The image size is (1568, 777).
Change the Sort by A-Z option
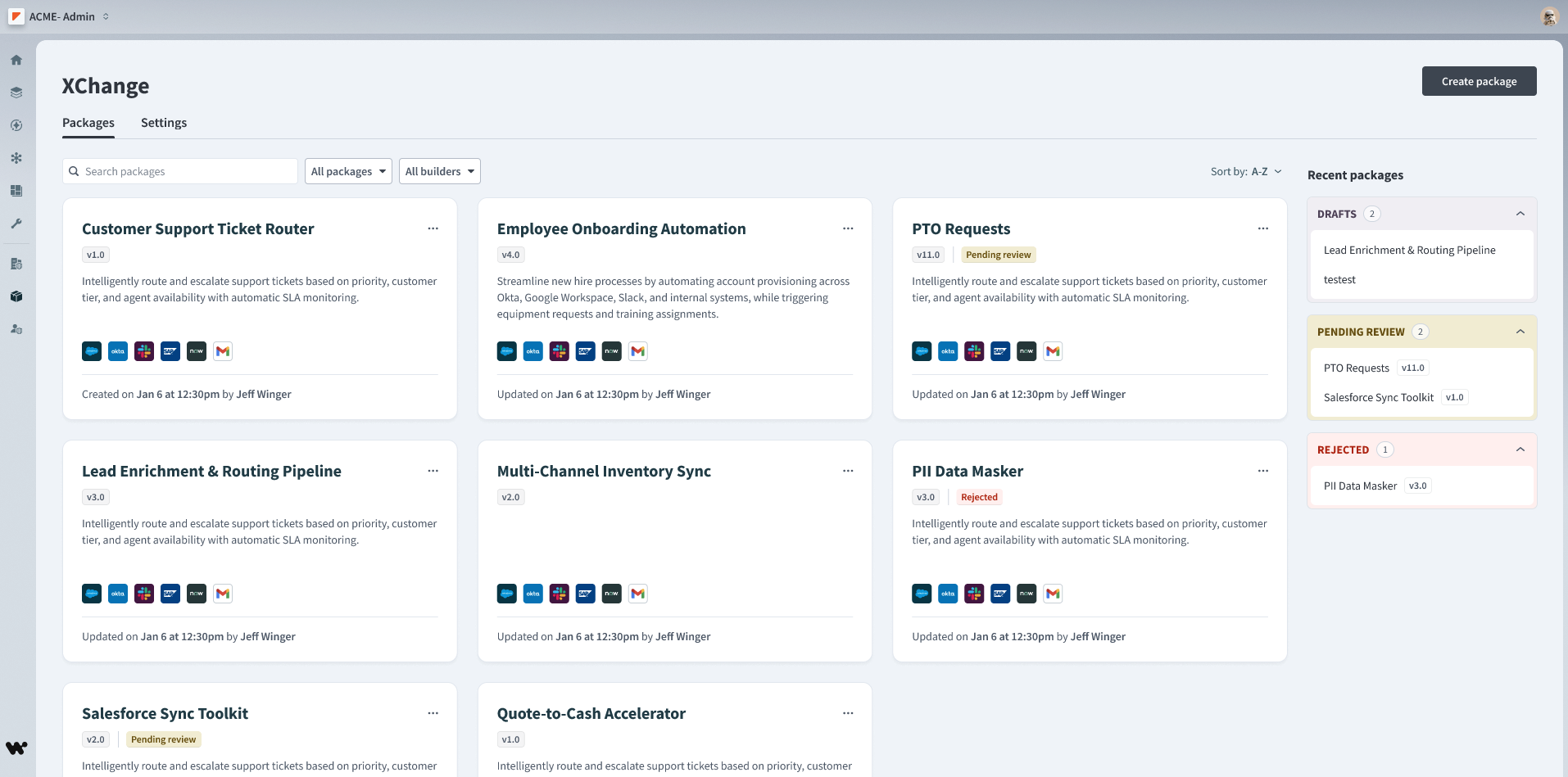click(1246, 171)
